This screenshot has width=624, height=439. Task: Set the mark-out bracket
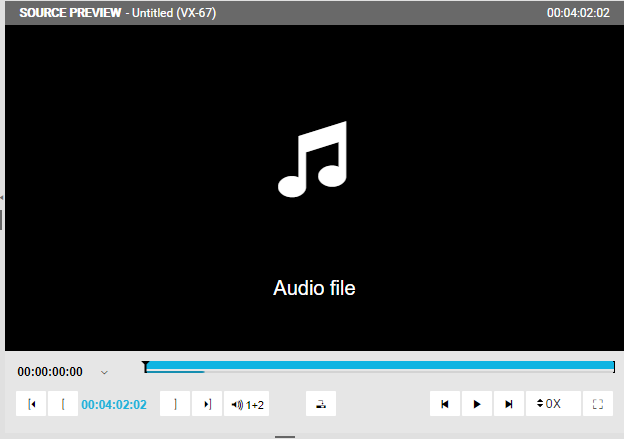[x=175, y=404]
